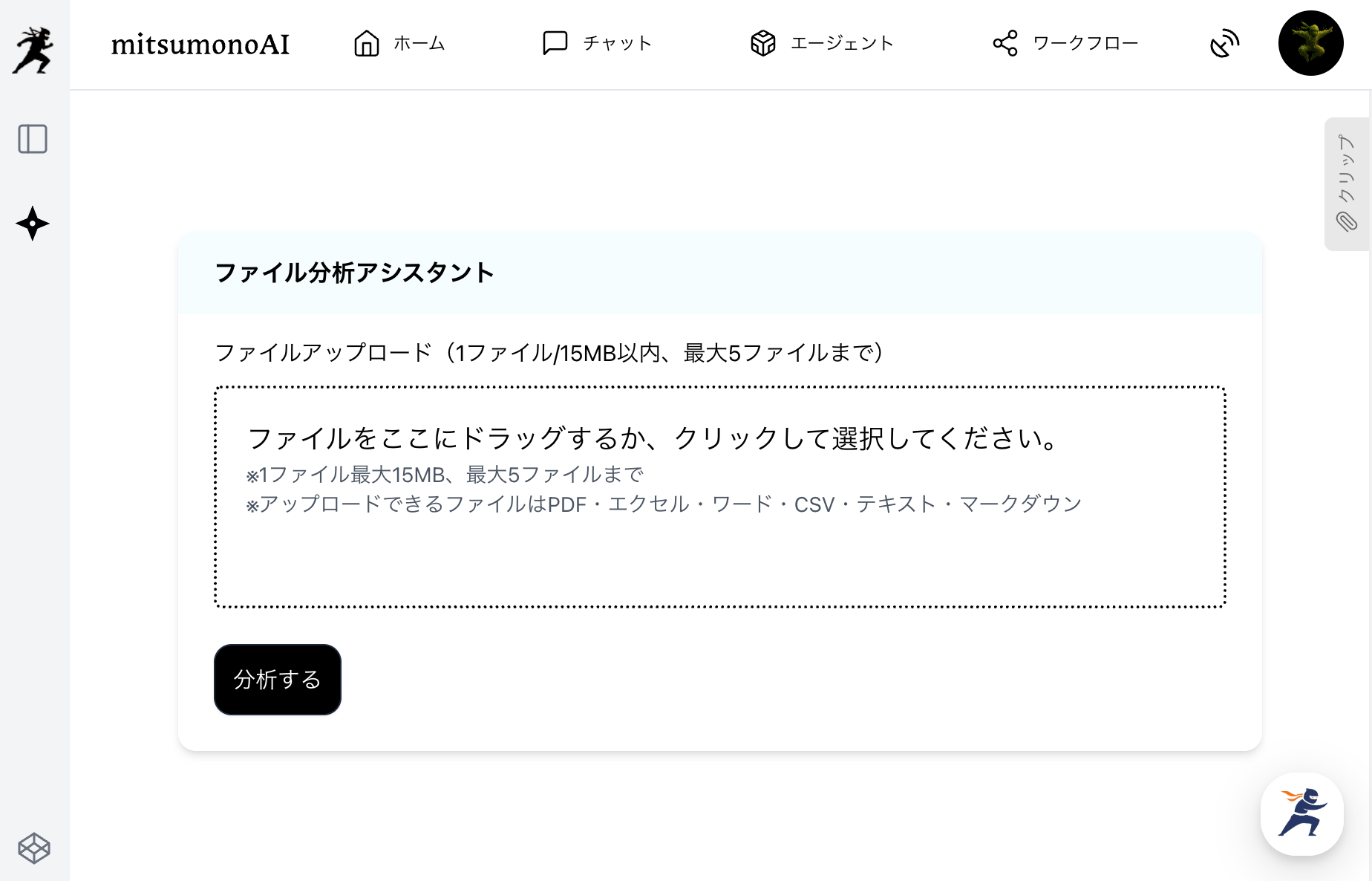1372x881 pixels.
Task: Toggle the sidebar panel icon
Action: coord(33,139)
